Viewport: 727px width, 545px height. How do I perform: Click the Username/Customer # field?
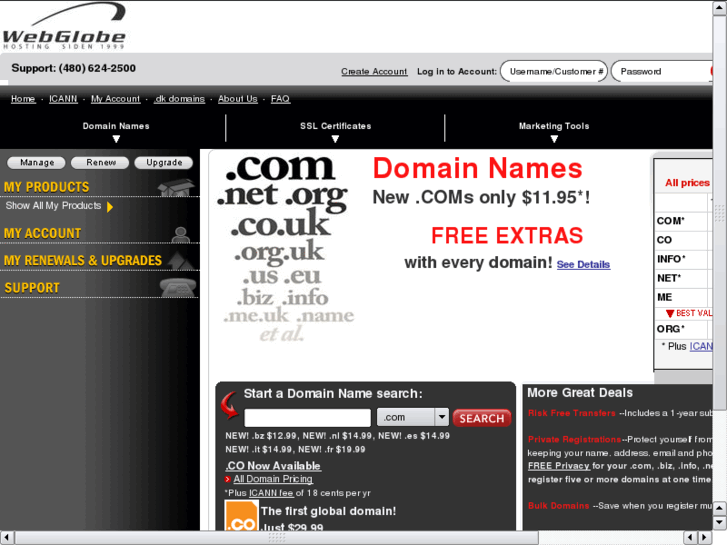554,71
